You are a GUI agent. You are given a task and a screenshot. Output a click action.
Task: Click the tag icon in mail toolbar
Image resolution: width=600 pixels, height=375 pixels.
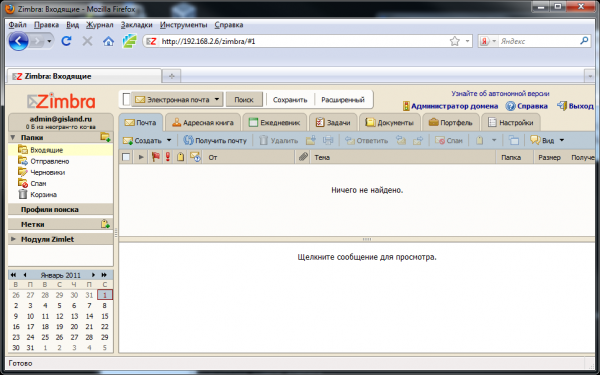[x=479, y=140]
